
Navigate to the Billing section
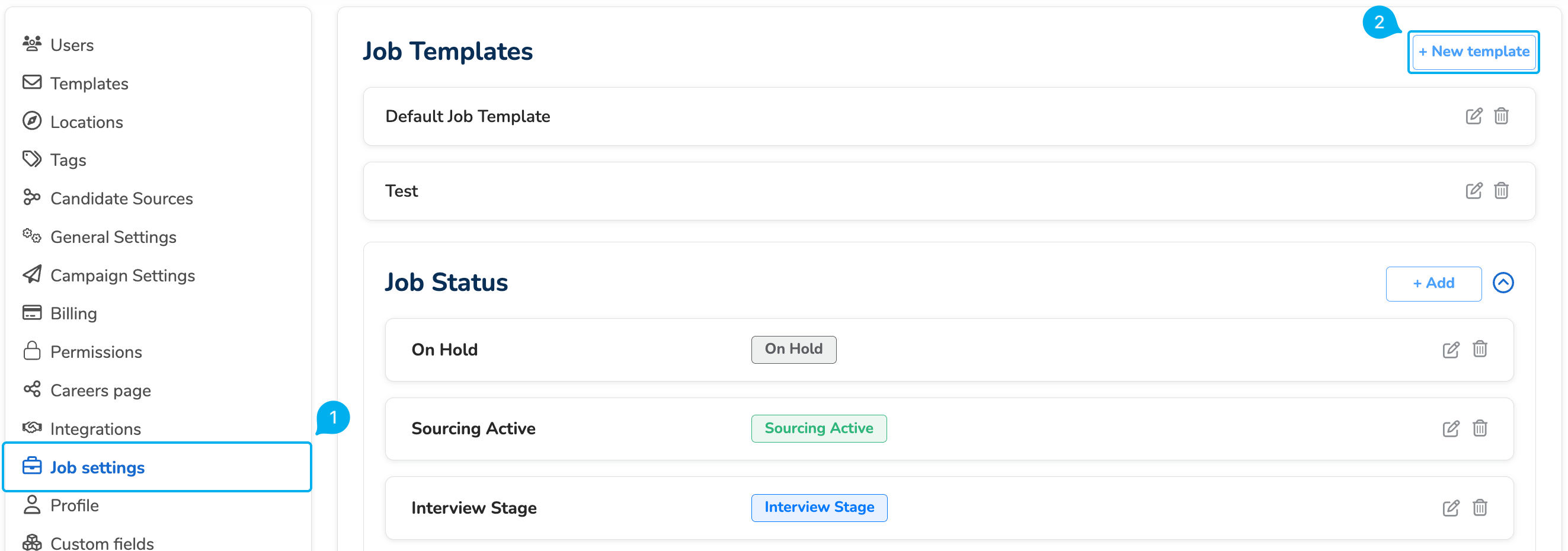tap(73, 313)
